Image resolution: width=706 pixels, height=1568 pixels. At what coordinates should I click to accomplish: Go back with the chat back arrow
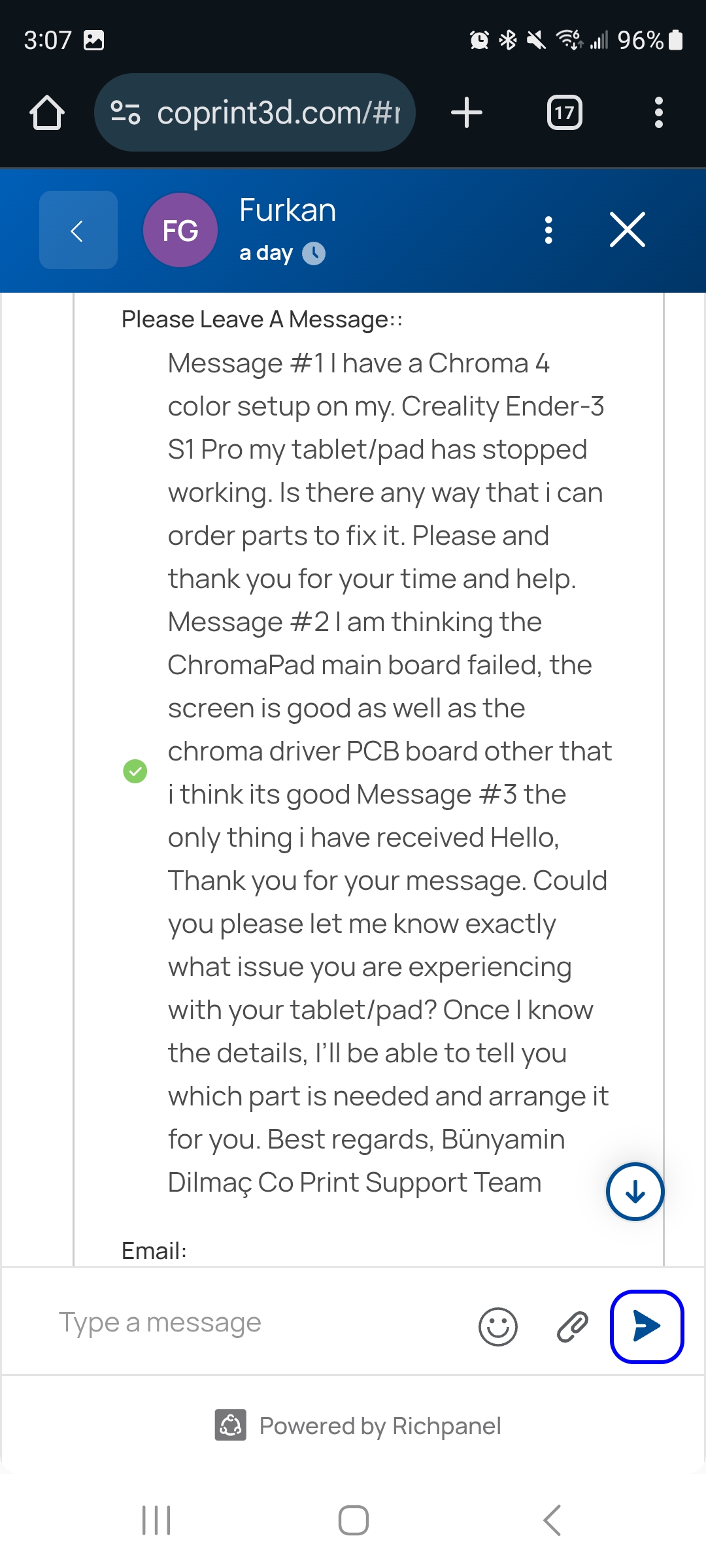[78, 230]
